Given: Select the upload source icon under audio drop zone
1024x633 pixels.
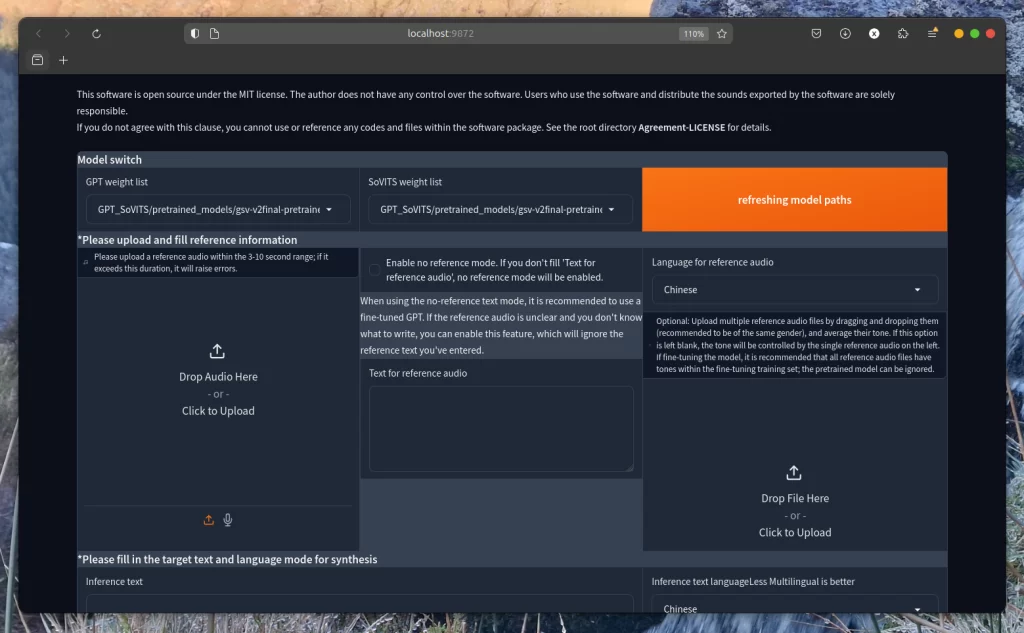Looking at the screenshot, I should [x=209, y=520].
